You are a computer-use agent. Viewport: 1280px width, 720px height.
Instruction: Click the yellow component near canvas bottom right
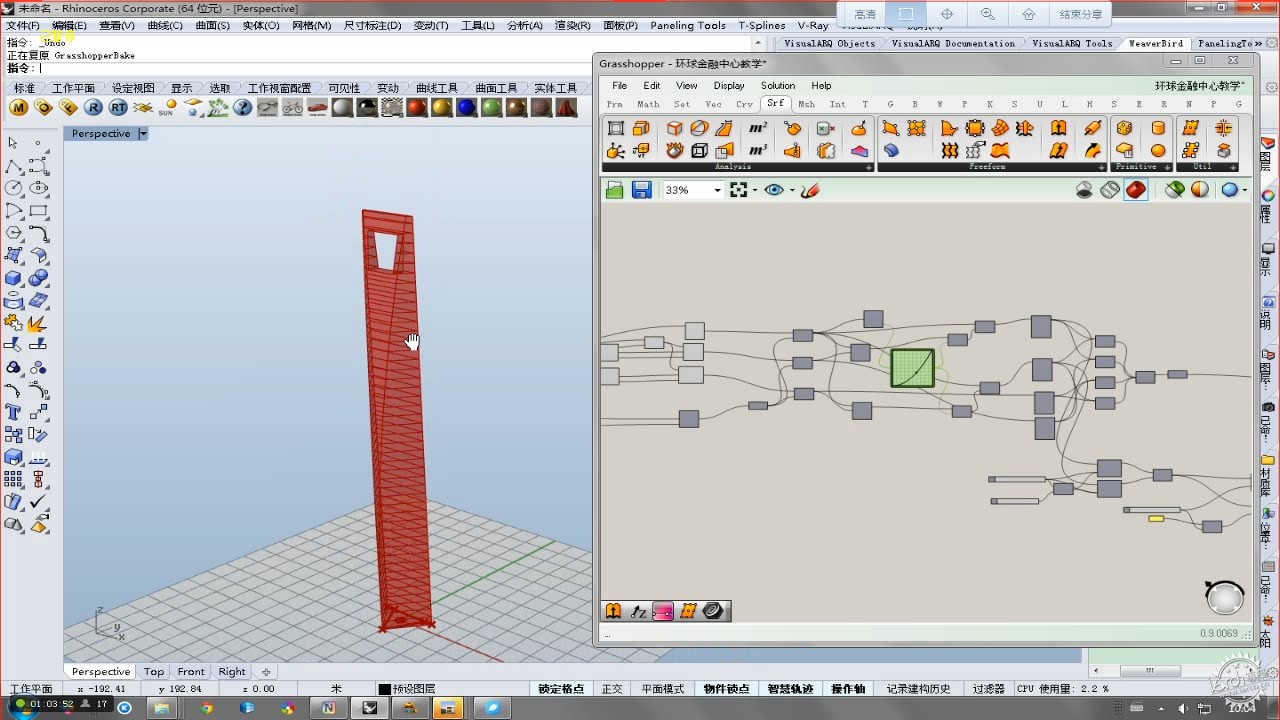(x=1156, y=518)
